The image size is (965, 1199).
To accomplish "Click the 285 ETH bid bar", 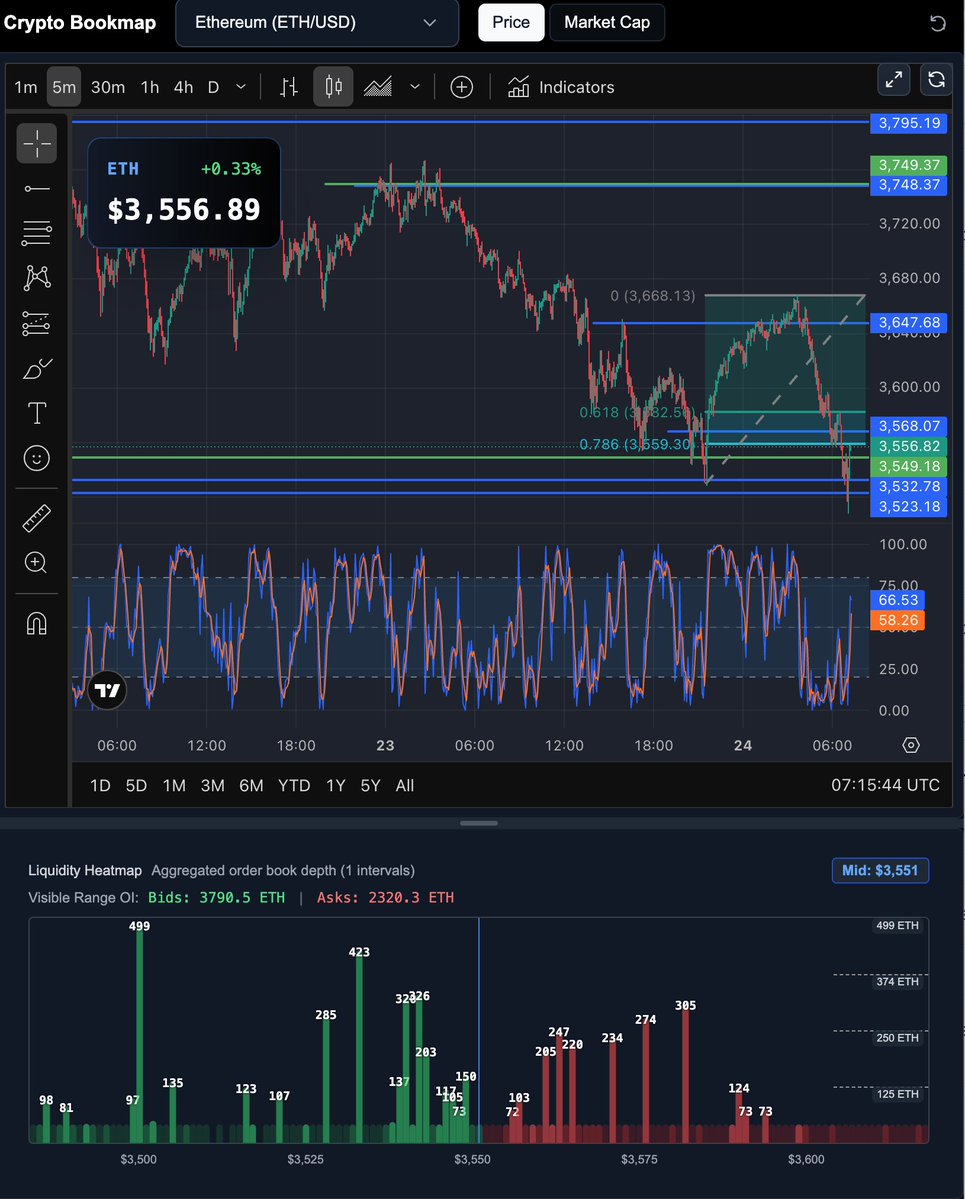I will (x=326, y=1081).
